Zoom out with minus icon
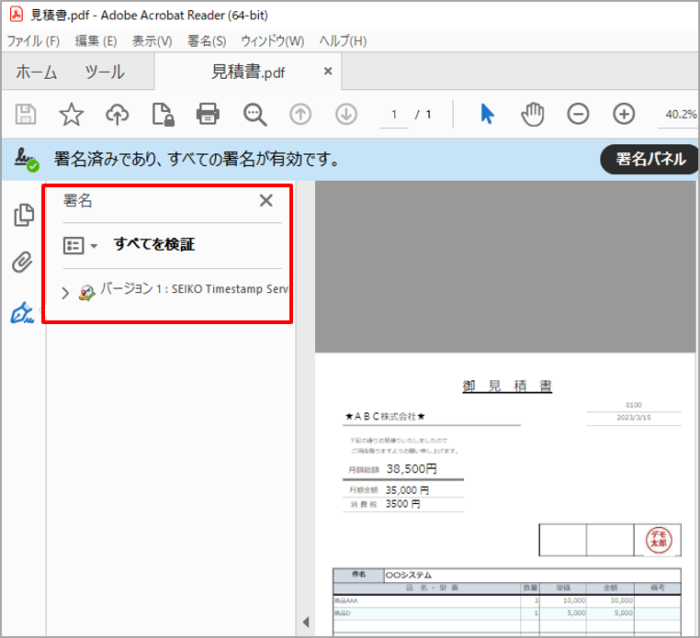Viewport: 700px width, 638px height. [x=578, y=114]
